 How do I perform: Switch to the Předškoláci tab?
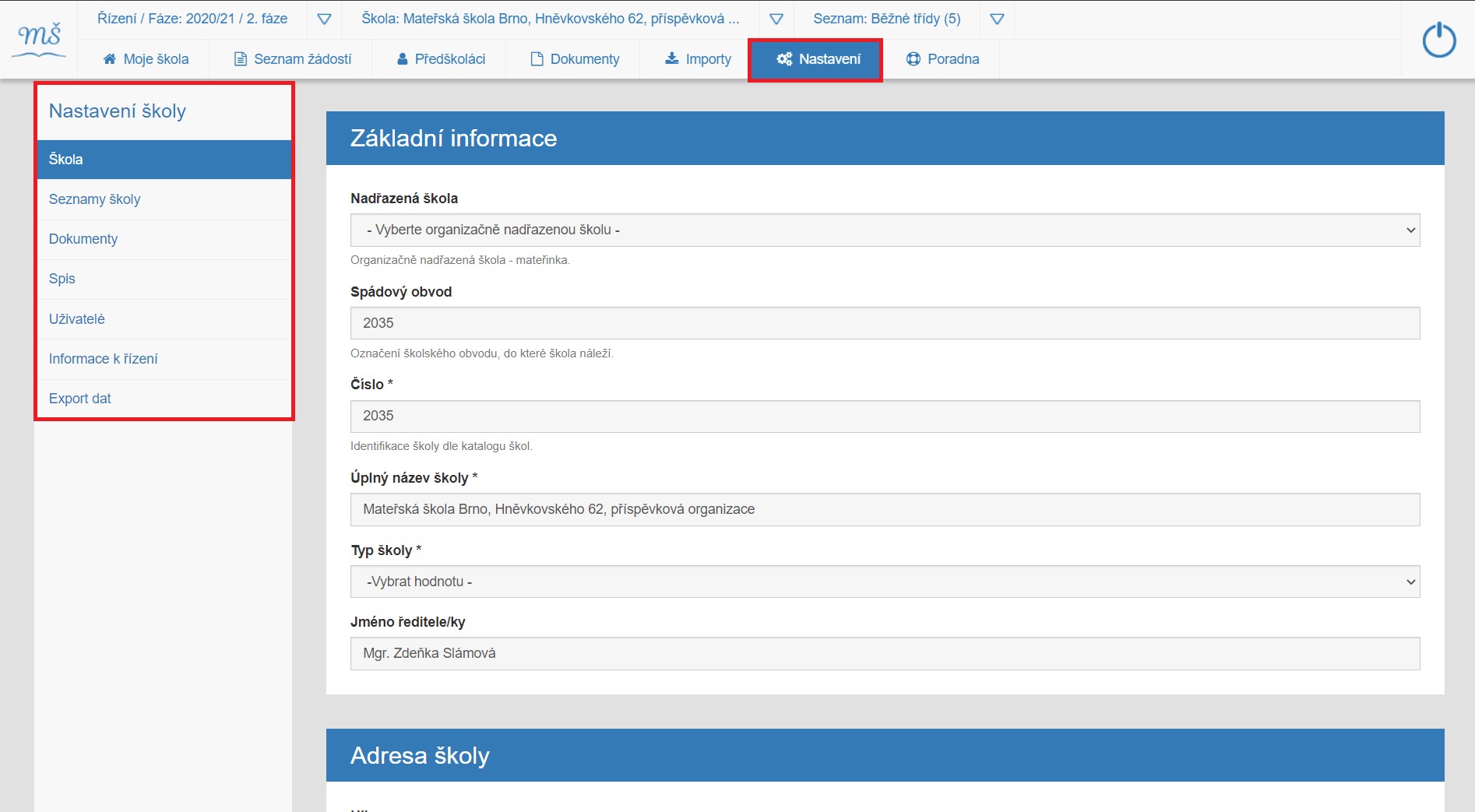coord(441,59)
